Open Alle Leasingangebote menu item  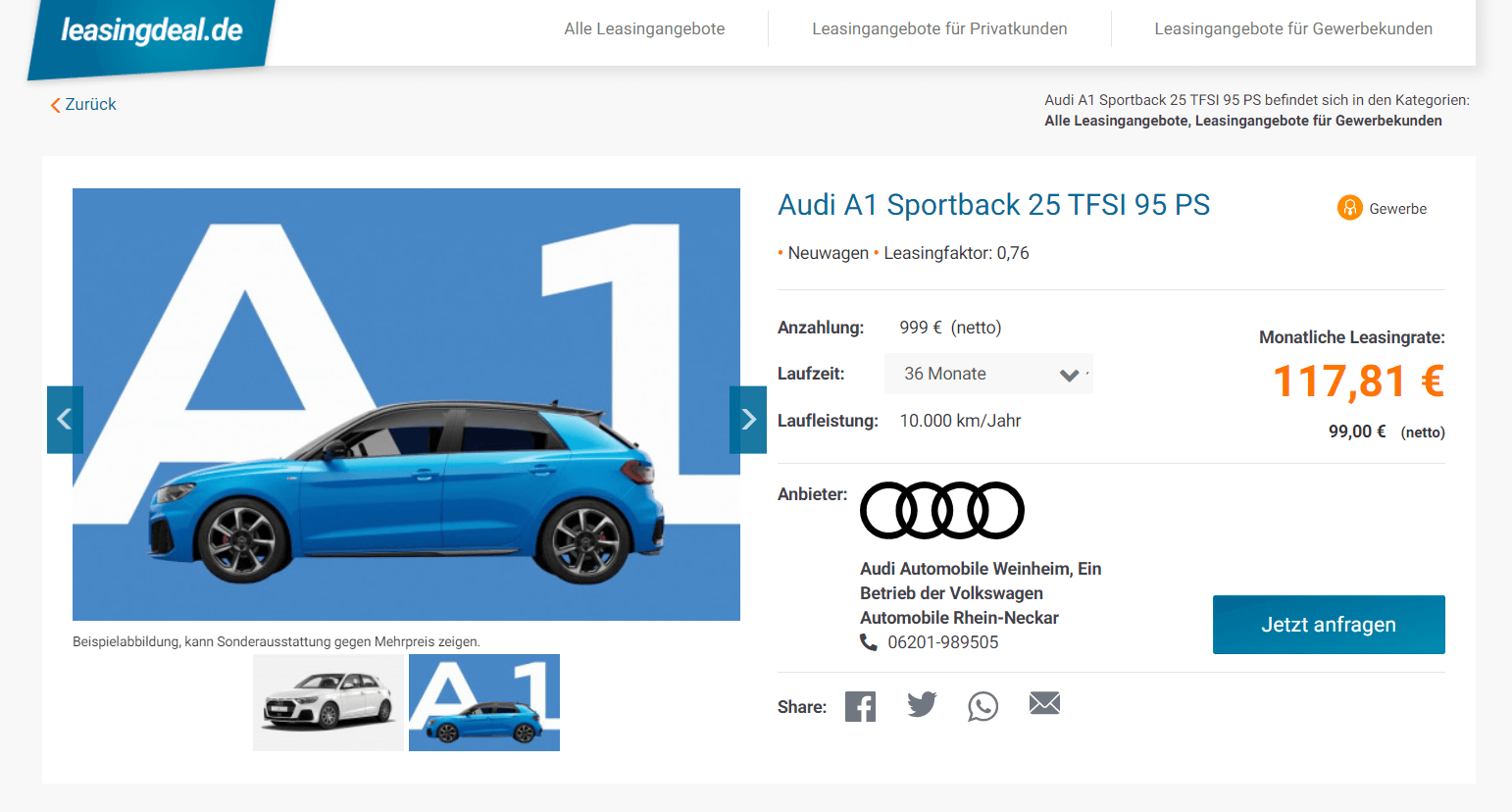pos(644,28)
